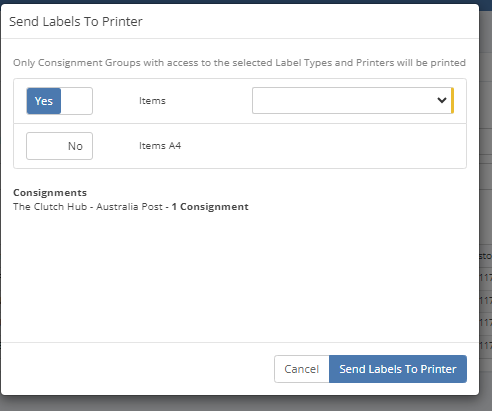The image size is (492, 411).
Task: Click the empty left half of Items A4 toggle
Action: coord(43,146)
